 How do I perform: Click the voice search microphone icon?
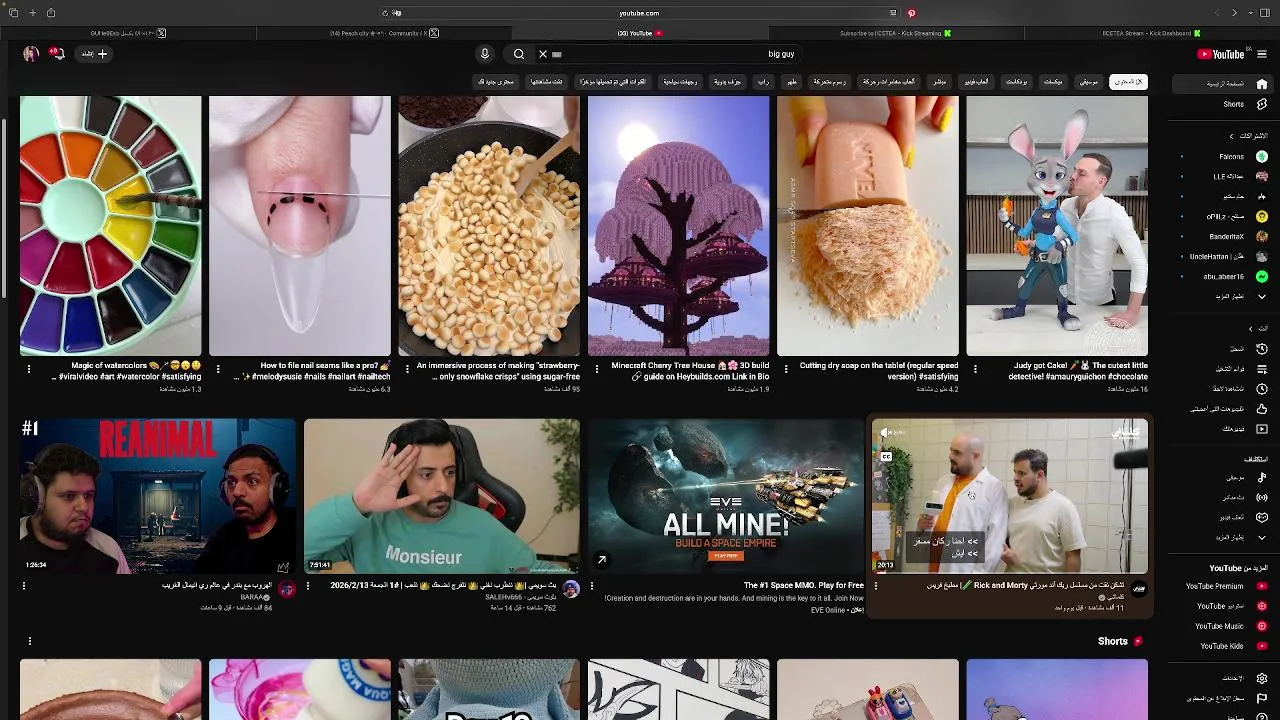(x=485, y=54)
